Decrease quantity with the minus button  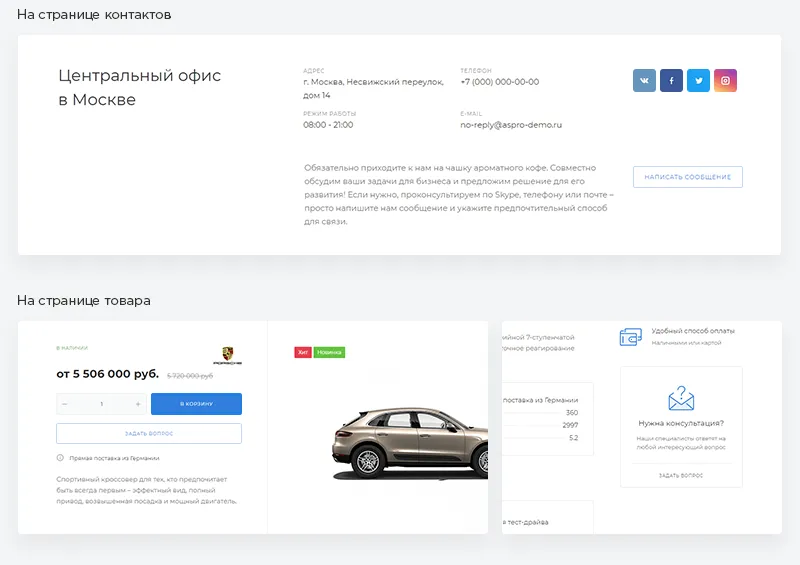point(65,404)
